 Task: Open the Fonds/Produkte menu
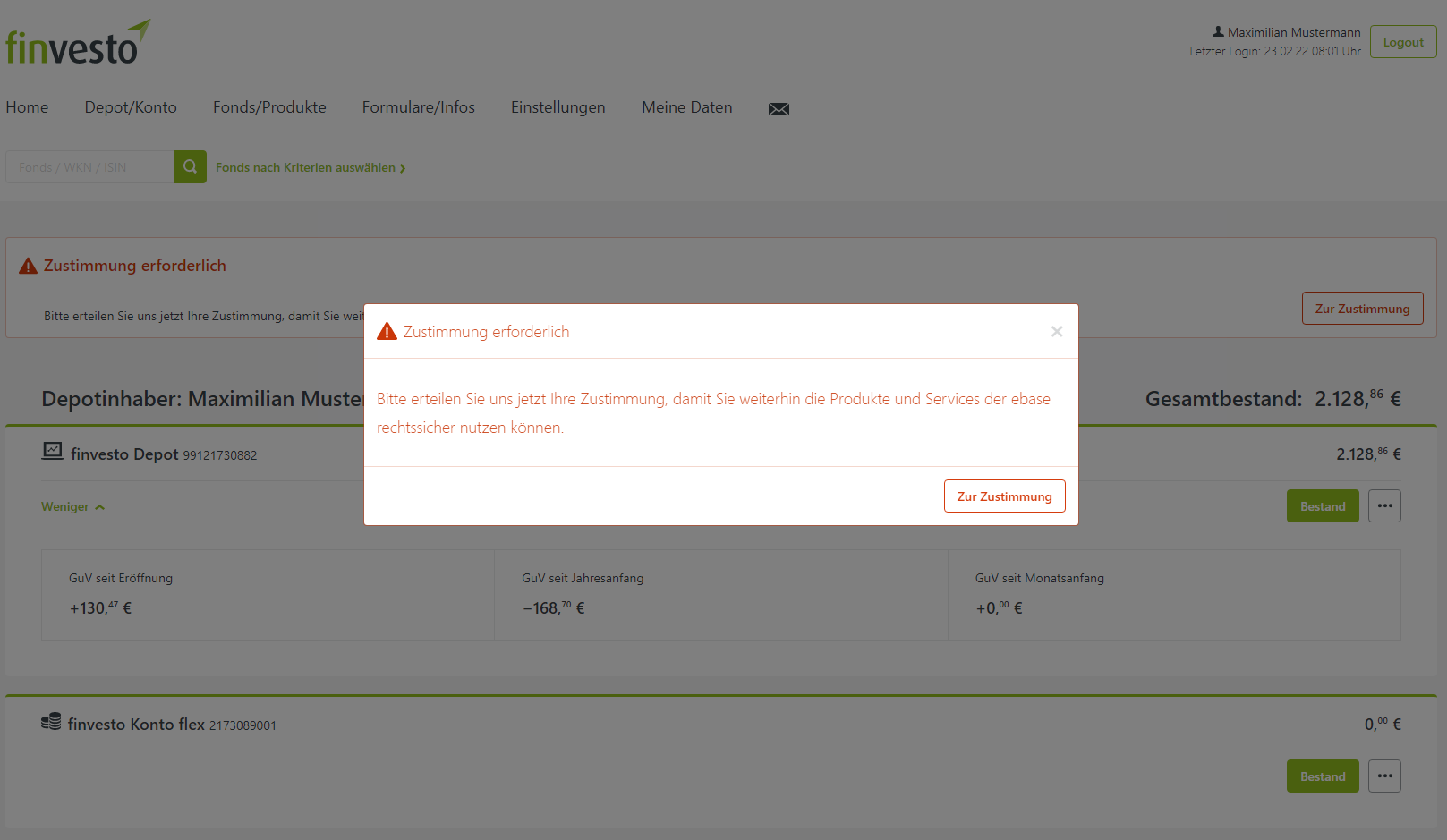click(269, 107)
